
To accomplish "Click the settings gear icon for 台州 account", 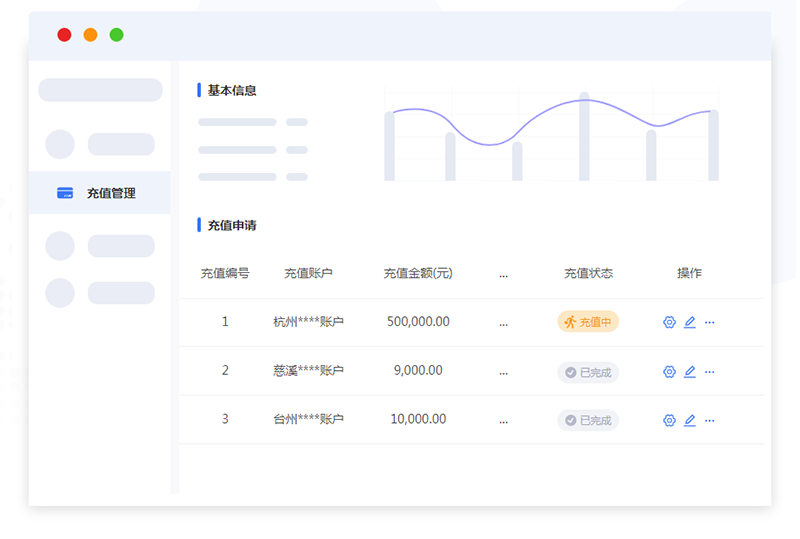I will (x=669, y=421).
